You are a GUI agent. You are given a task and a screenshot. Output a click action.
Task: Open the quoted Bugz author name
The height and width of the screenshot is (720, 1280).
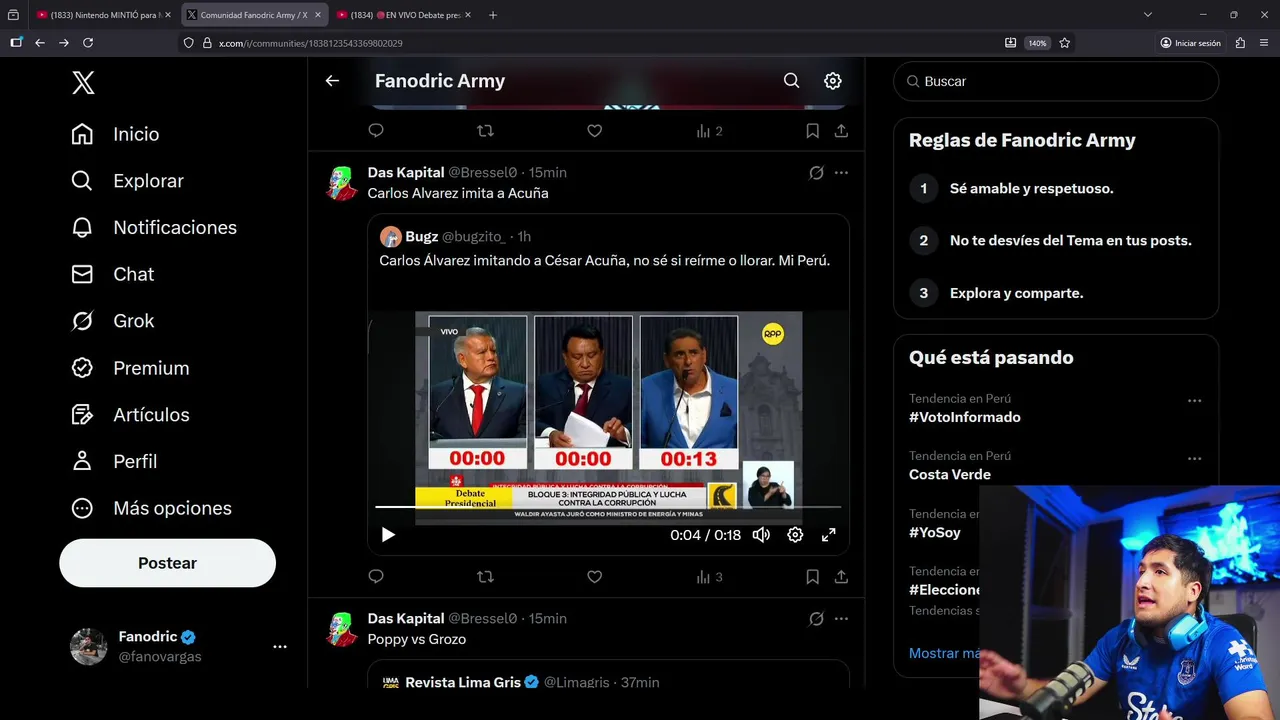click(x=421, y=237)
